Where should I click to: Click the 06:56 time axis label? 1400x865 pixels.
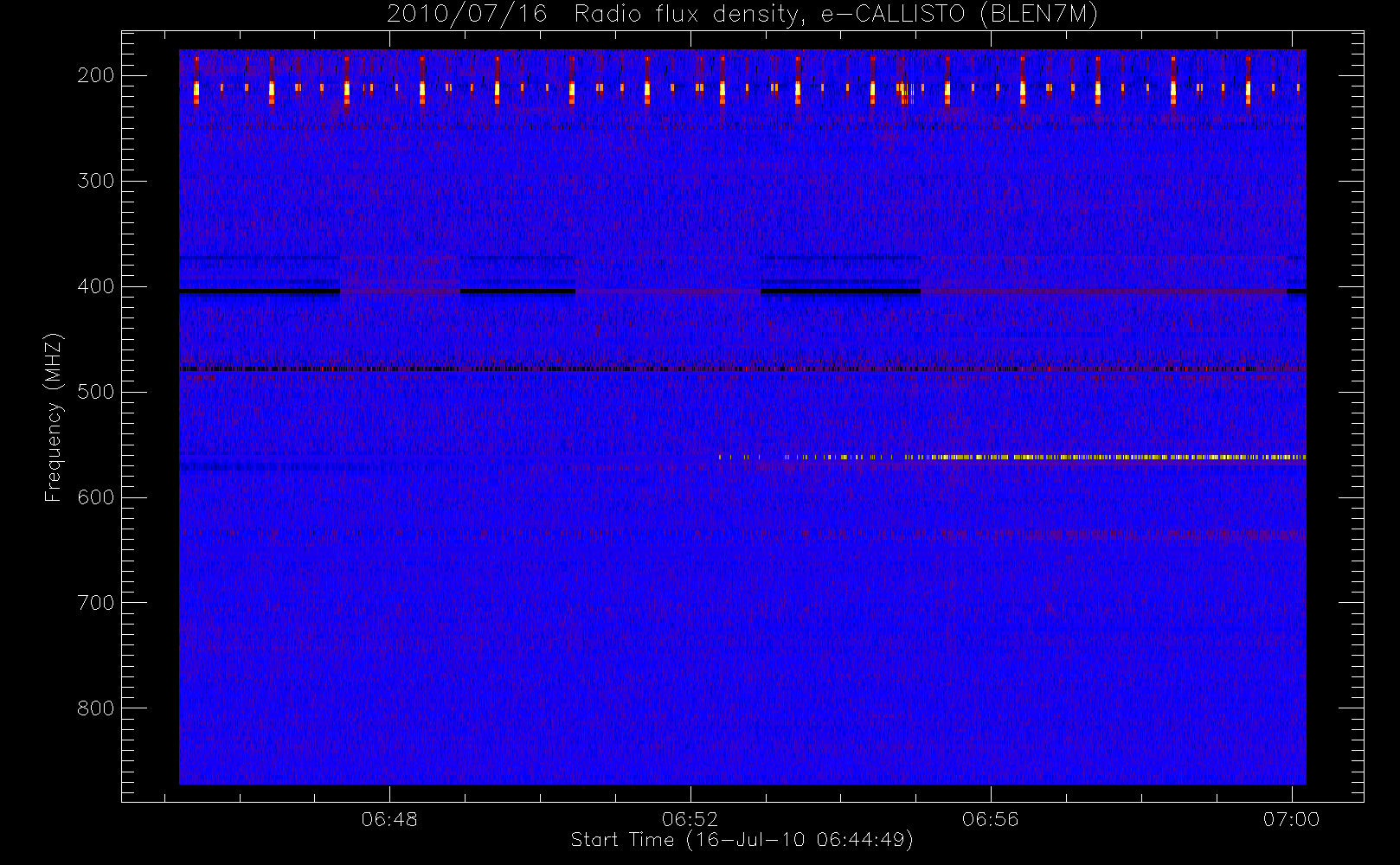(991, 818)
